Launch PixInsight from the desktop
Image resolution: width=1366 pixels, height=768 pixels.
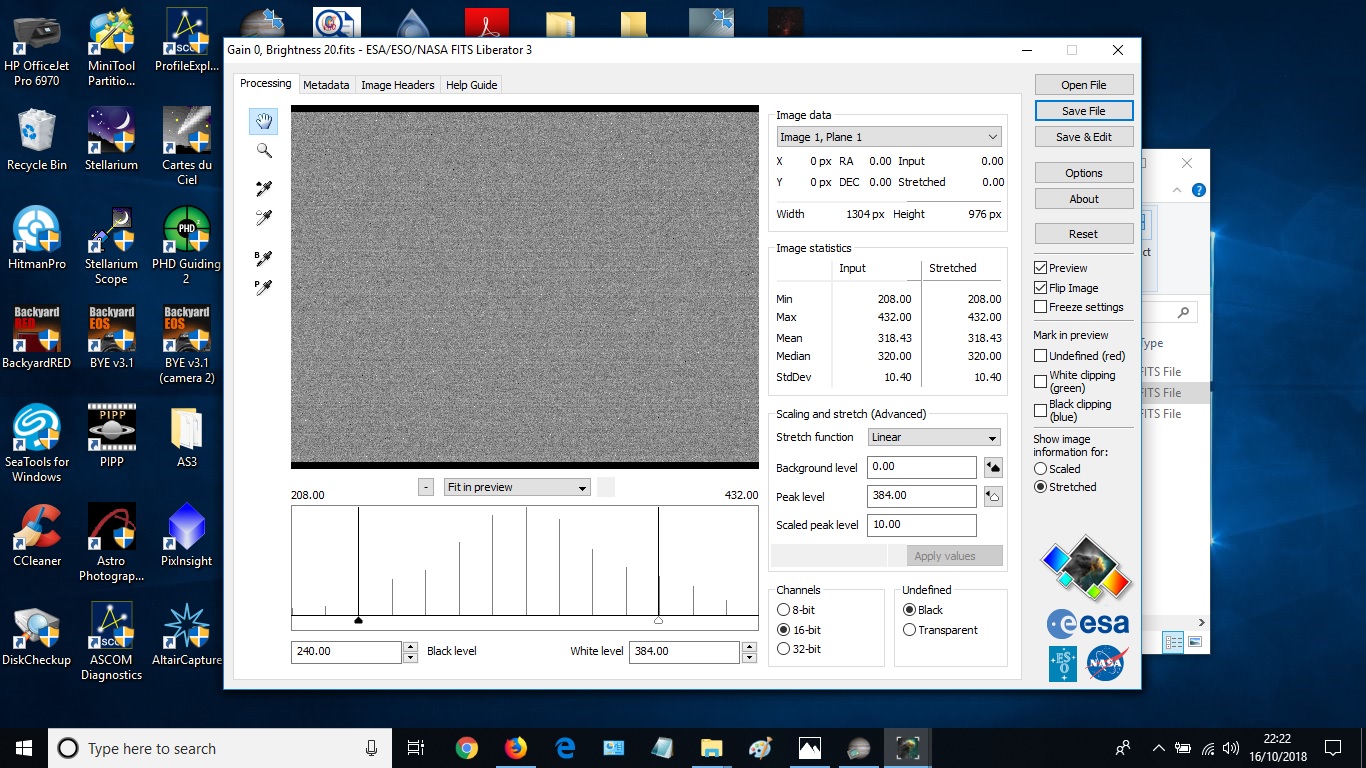186,535
